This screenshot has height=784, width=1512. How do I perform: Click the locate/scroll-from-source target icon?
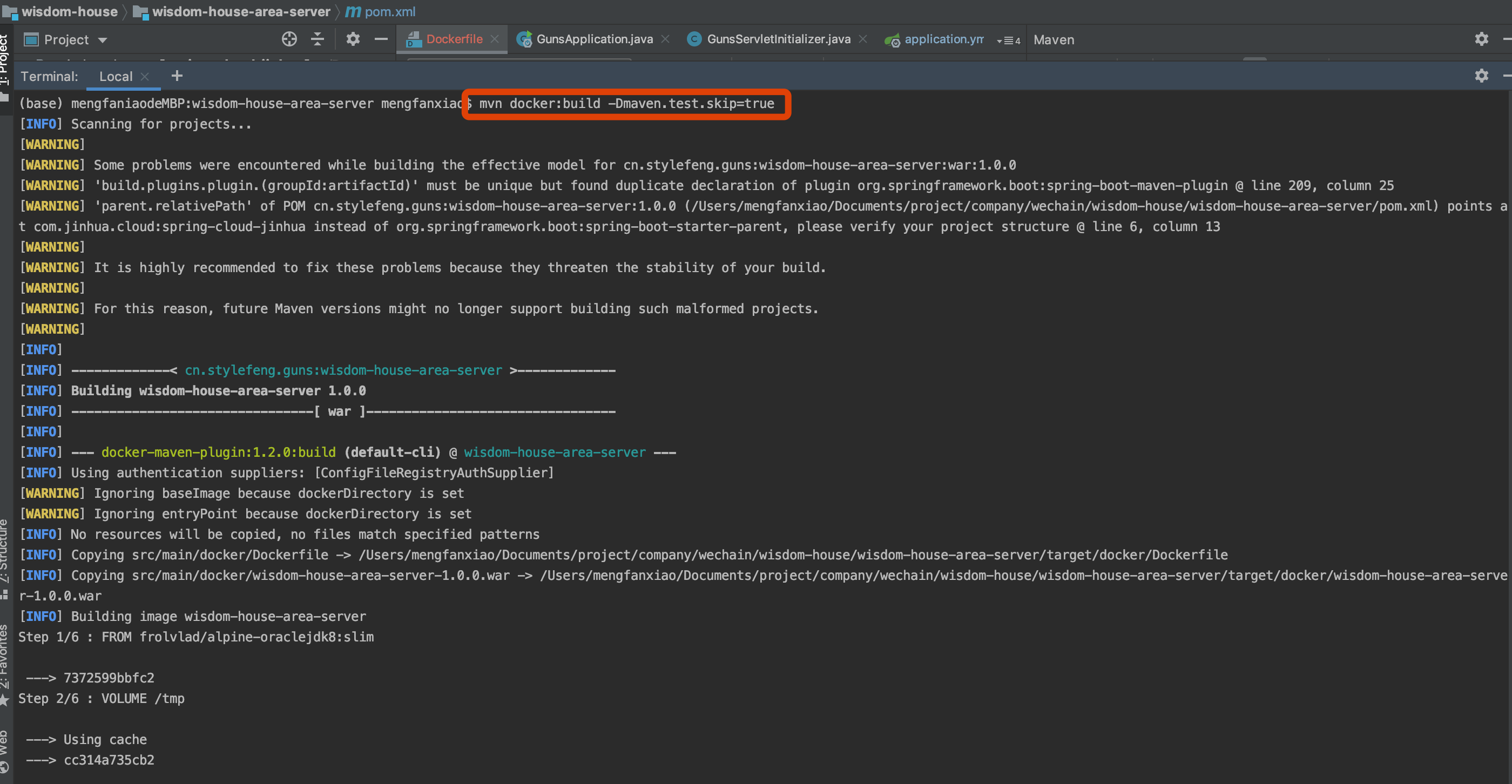289,39
